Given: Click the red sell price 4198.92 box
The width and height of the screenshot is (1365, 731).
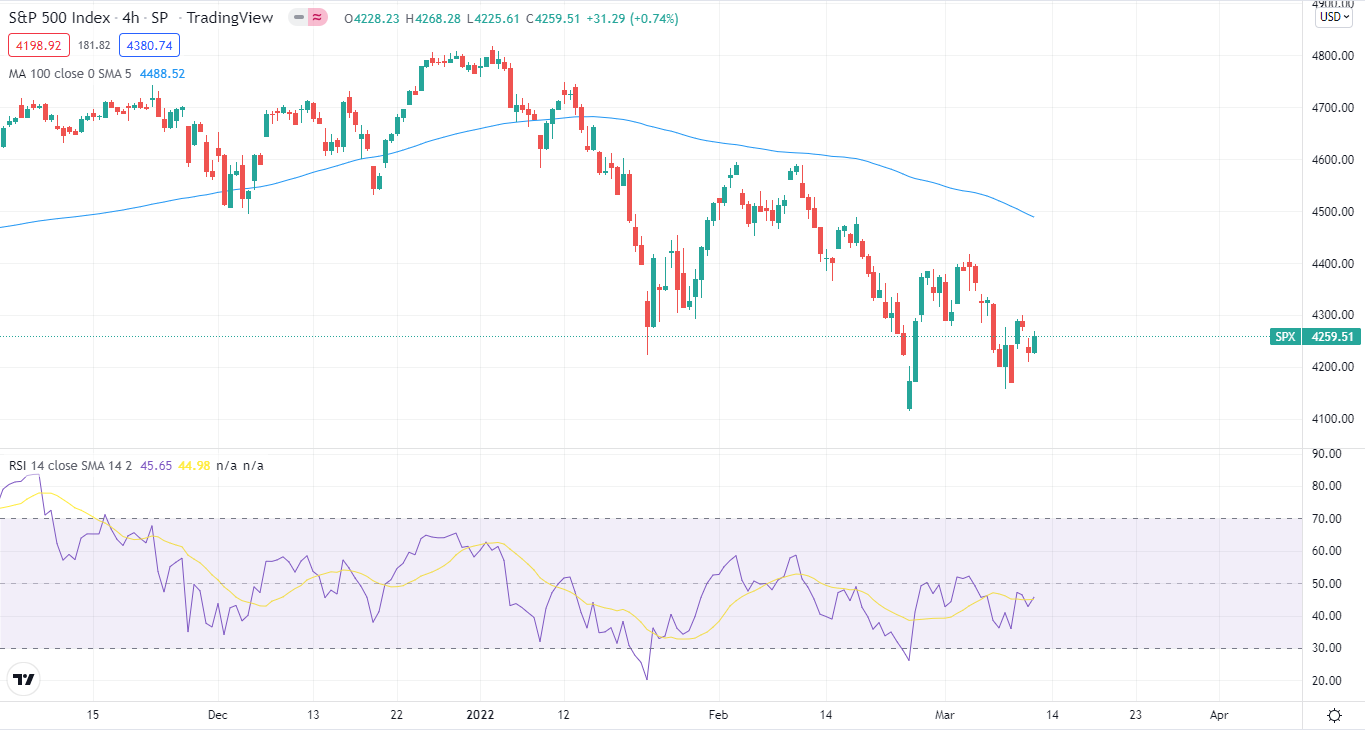Looking at the screenshot, I should [x=39, y=45].
